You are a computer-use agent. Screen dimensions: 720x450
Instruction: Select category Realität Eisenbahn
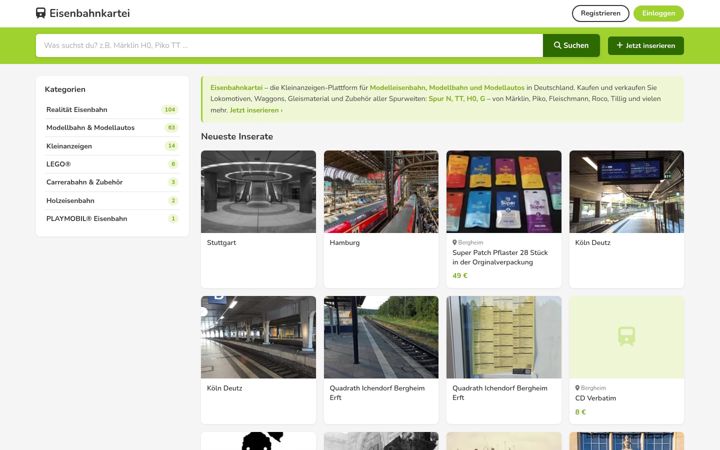point(112,110)
